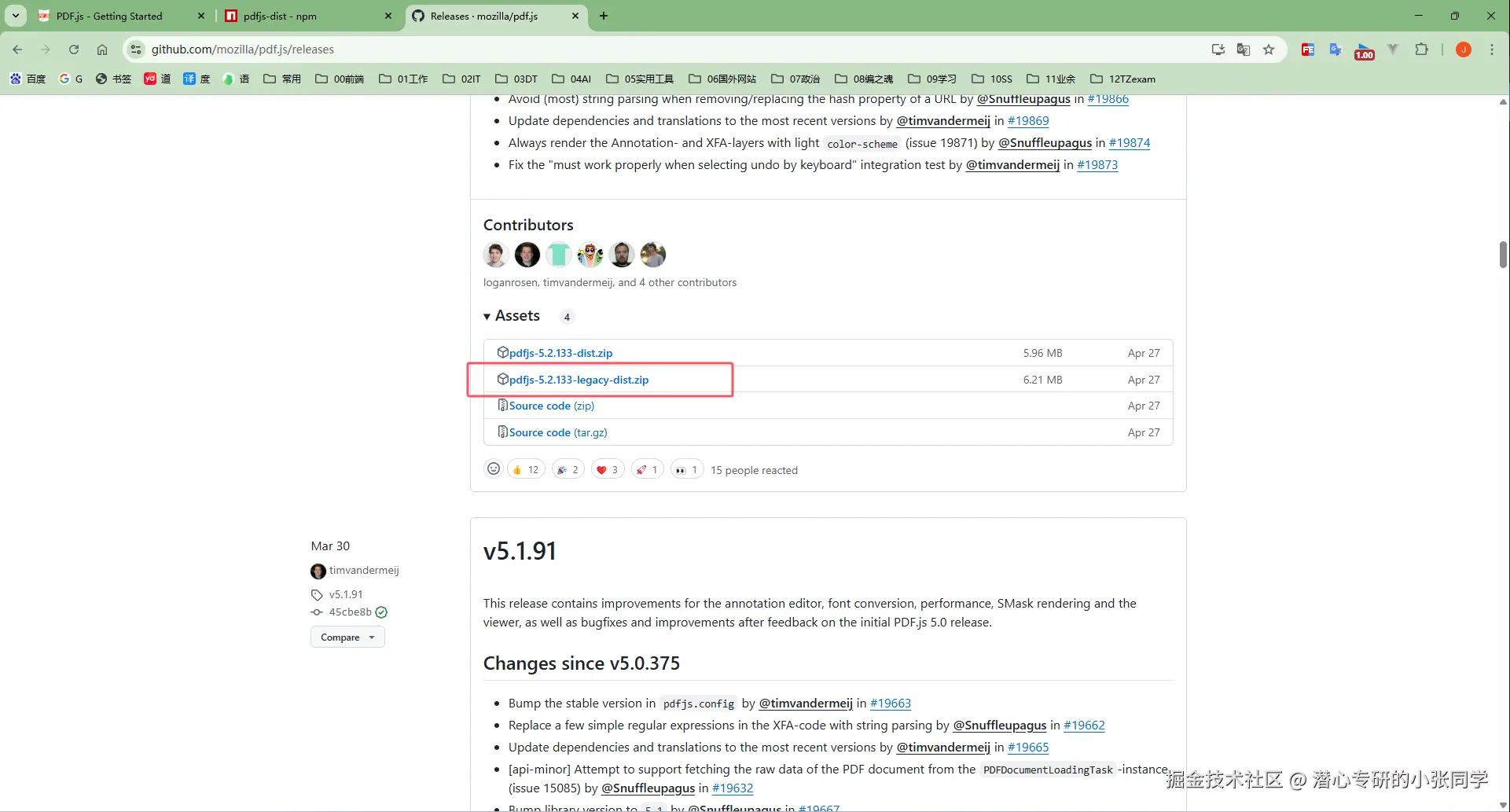Download pdfjs-5.2.133-legacy-dist.zip
Image resolution: width=1510 pixels, height=812 pixels.
click(x=579, y=380)
